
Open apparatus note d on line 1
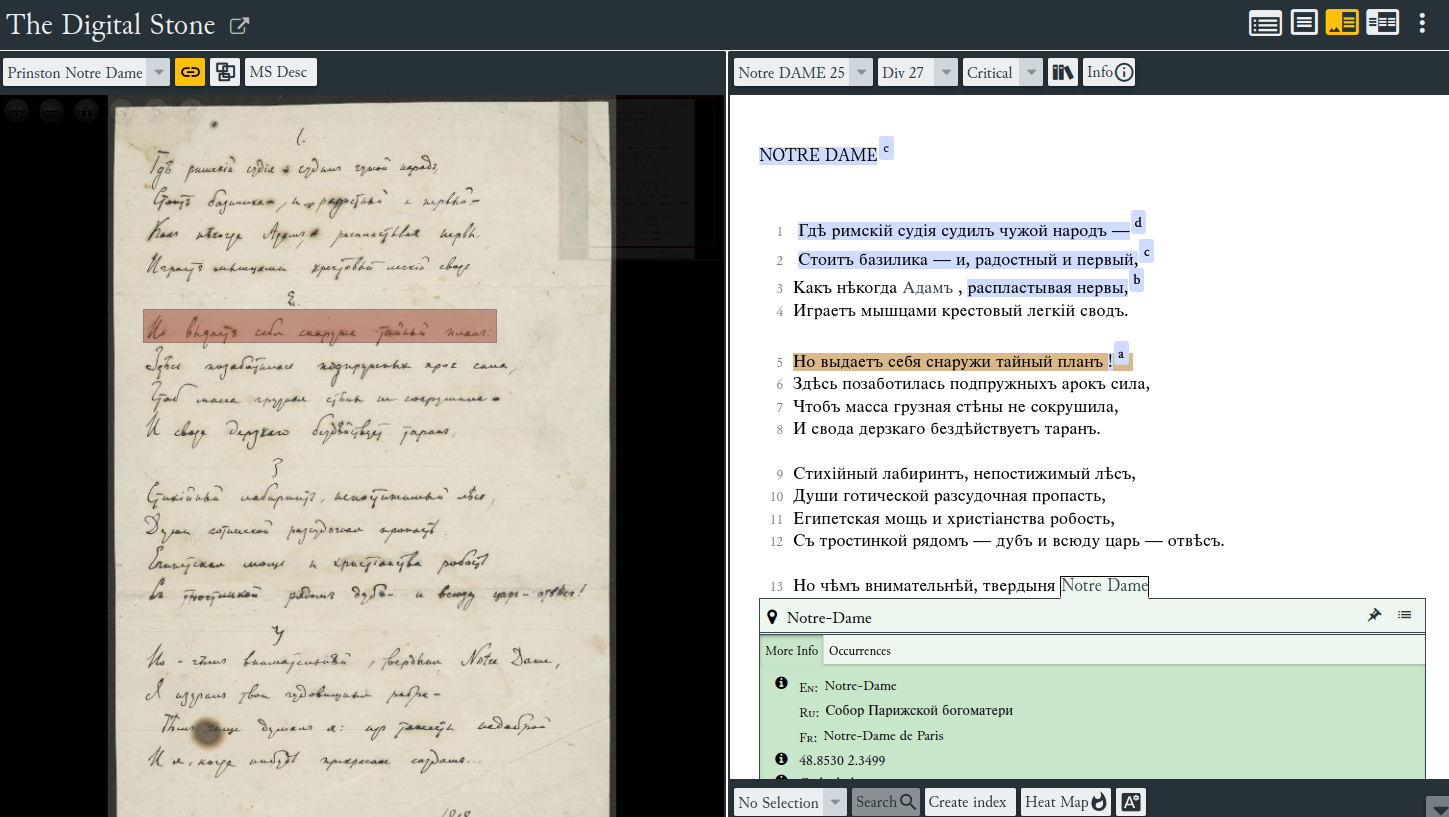1137,222
